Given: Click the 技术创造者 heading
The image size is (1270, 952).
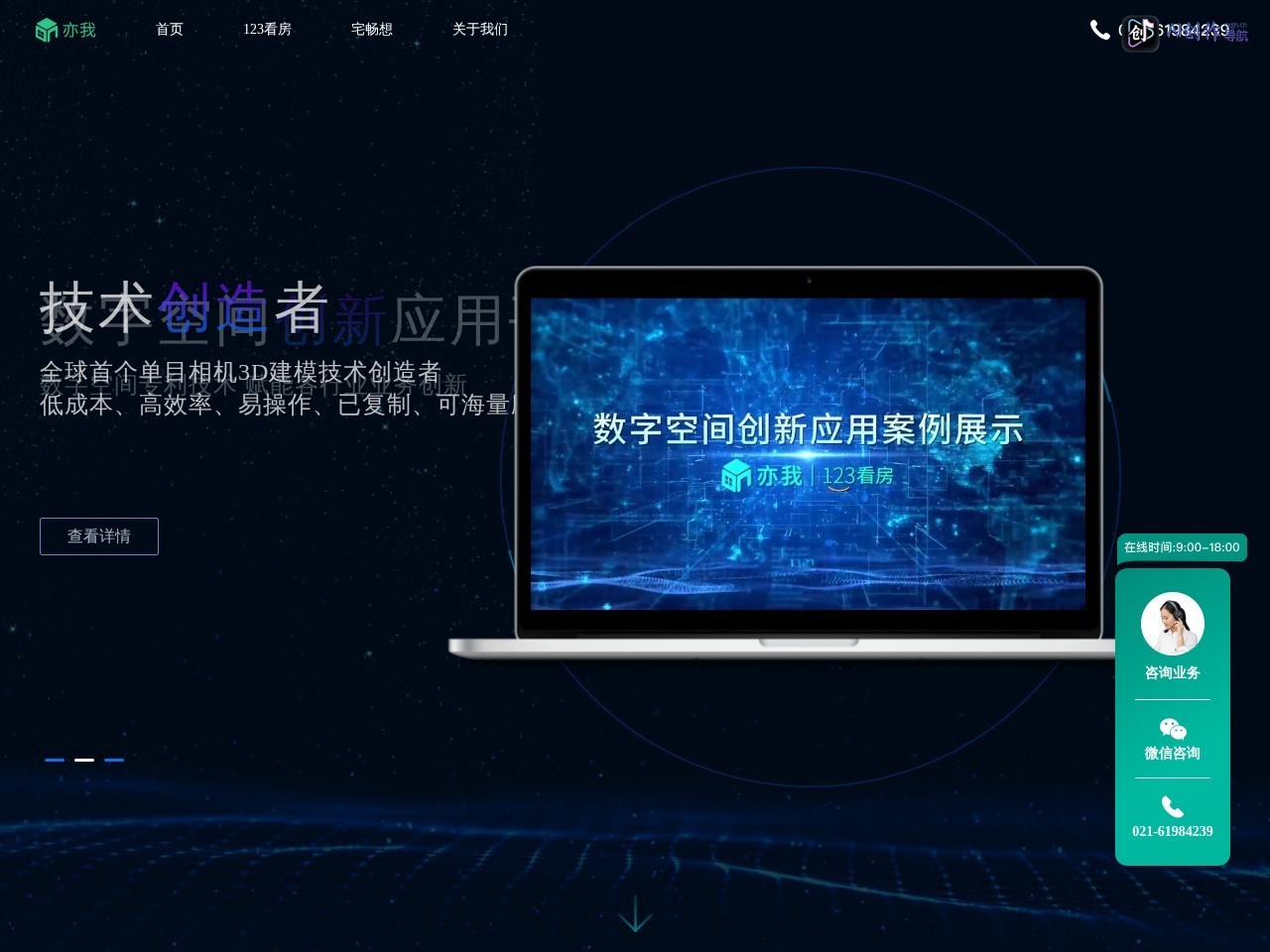Looking at the screenshot, I should [x=184, y=306].
